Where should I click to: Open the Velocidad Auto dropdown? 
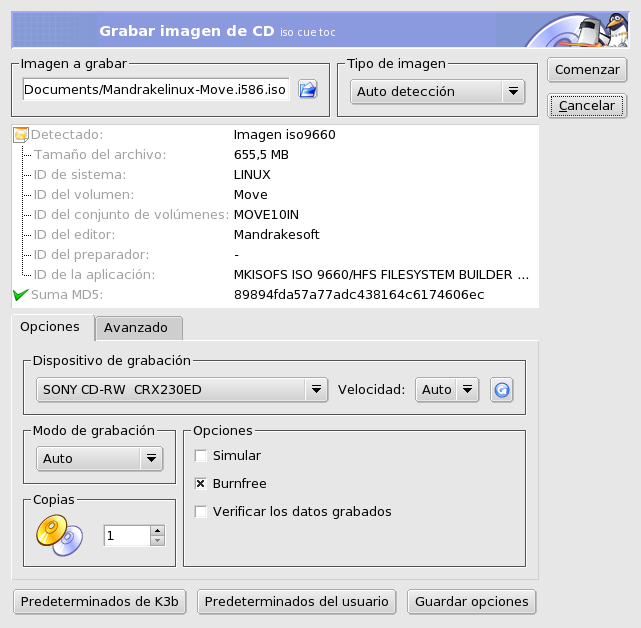click(447, 390)
